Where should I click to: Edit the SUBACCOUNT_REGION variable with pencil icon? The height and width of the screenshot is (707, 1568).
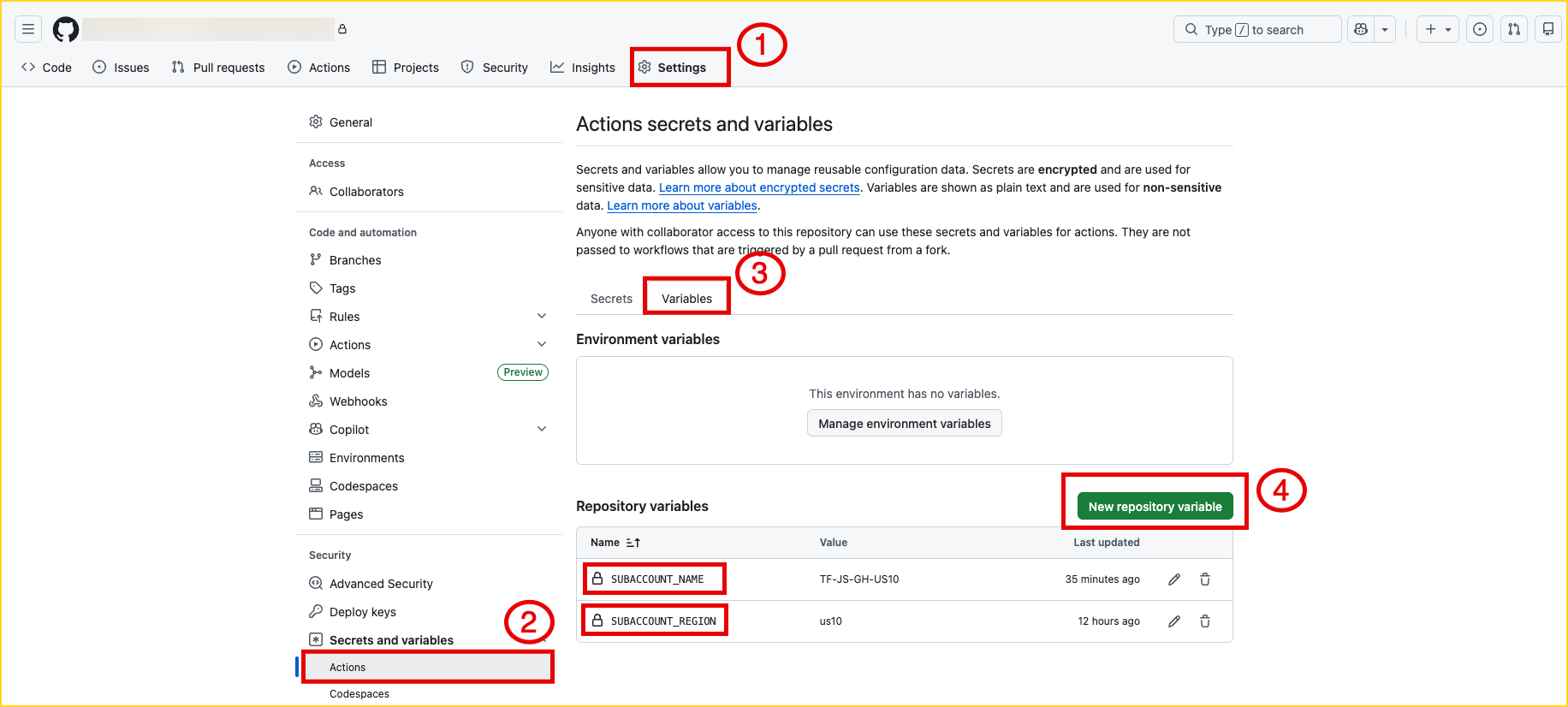[x=1174, y=621]
